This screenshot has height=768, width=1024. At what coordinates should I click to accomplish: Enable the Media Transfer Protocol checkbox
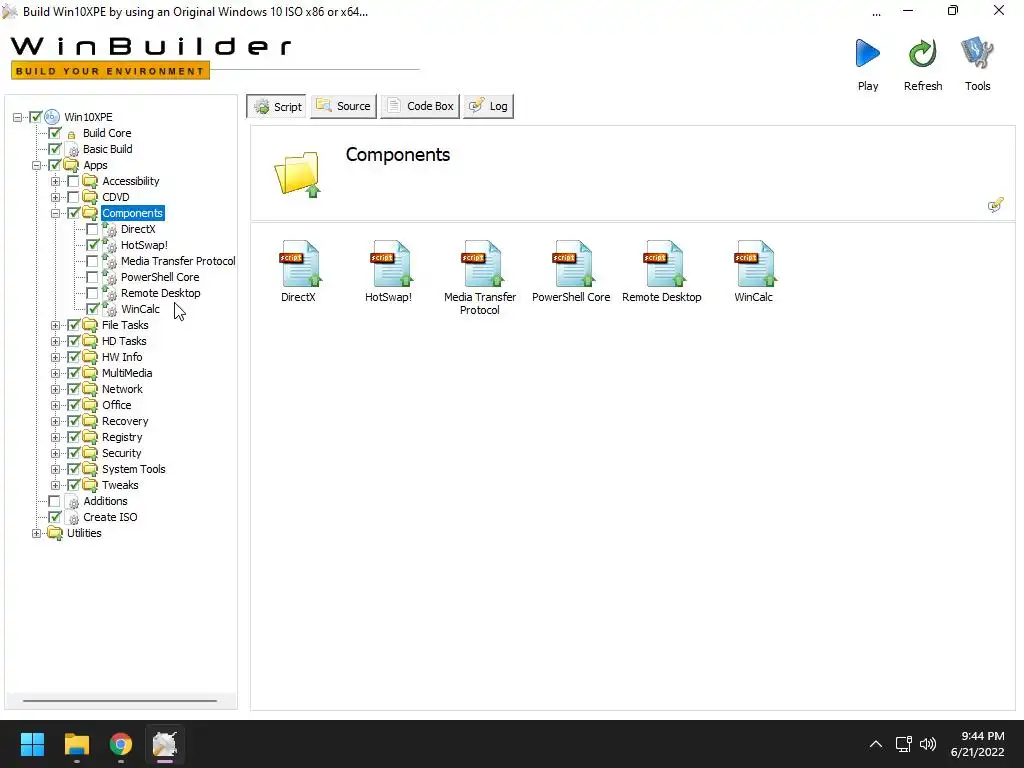(93, 261)
